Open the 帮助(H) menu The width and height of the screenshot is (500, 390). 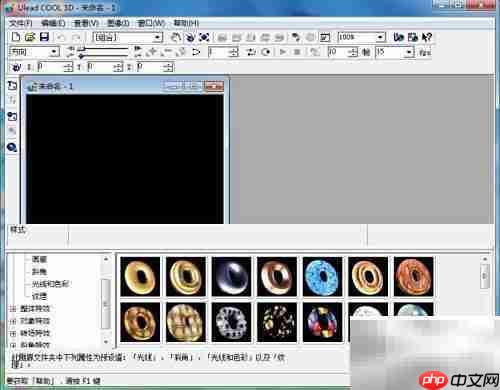(x=186, y=23)
